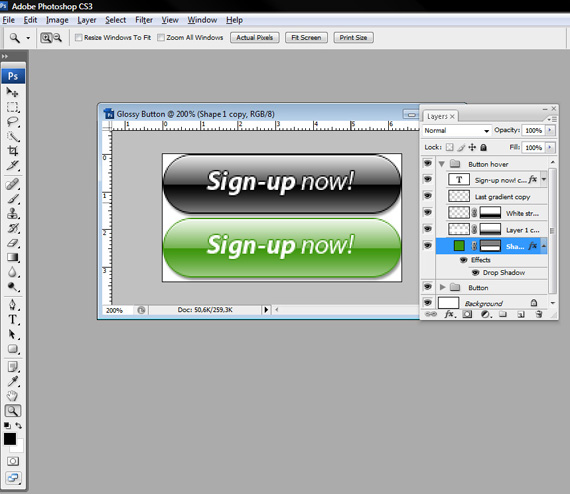Create new adjustment layer

(485, 314)
